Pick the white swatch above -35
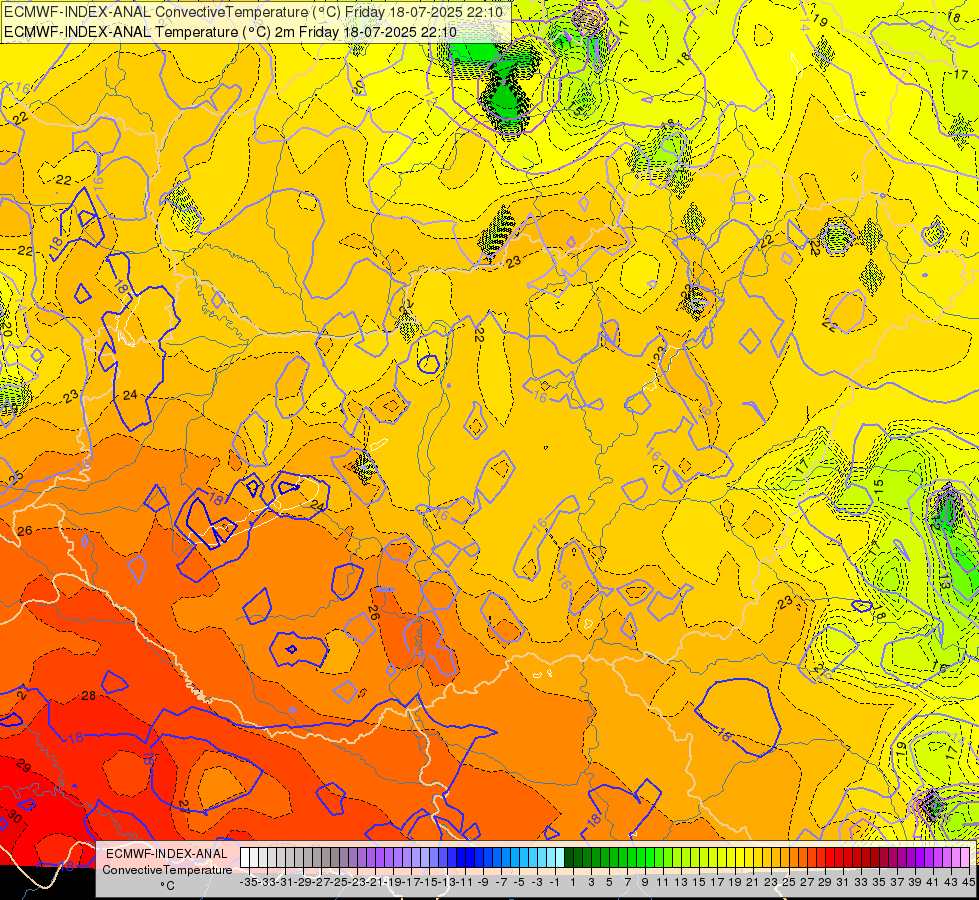Screen dimensions: 979x900 [245, 858]
